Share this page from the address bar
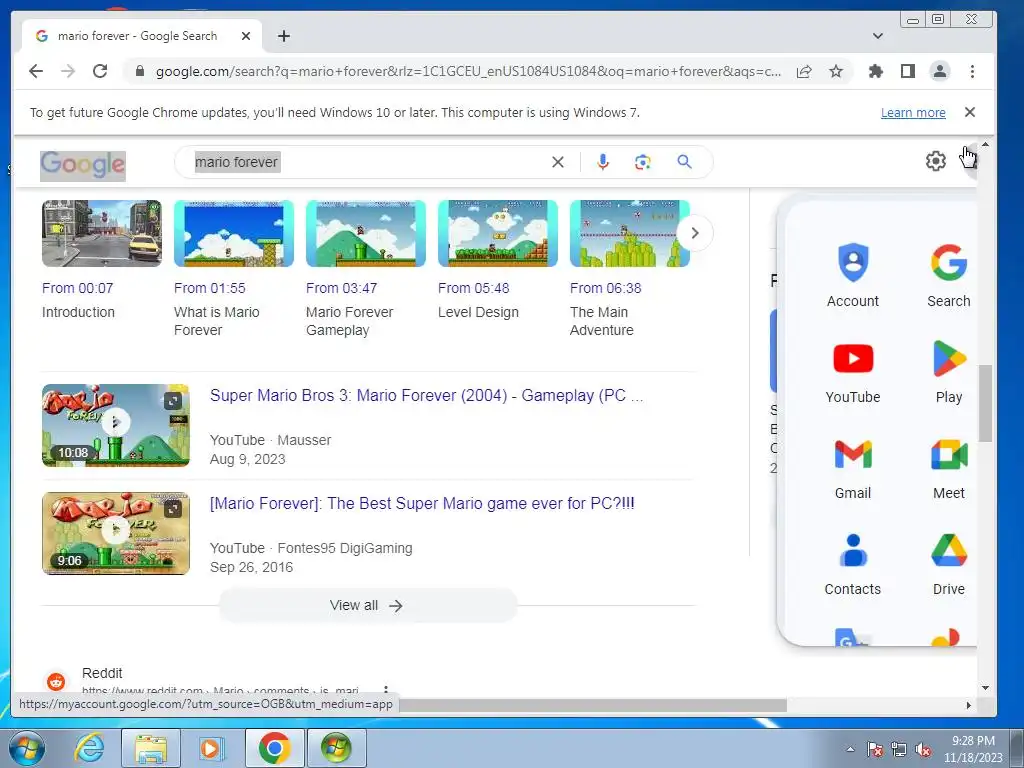 tap(804, 72)
